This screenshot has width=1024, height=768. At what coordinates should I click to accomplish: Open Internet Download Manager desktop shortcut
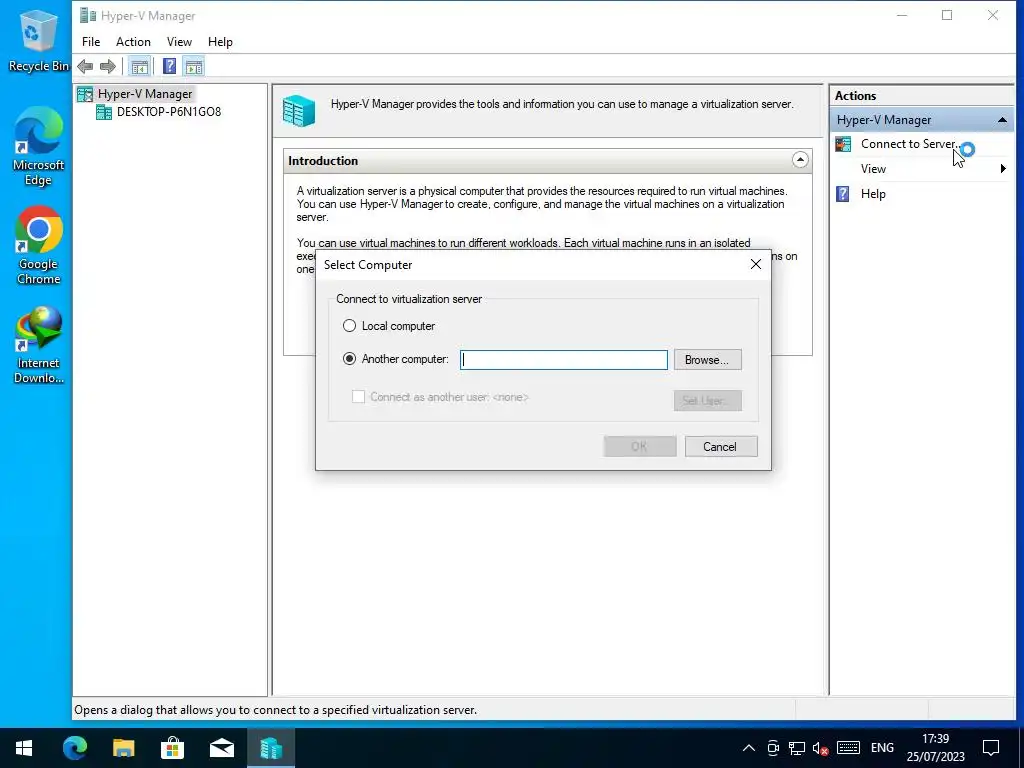[x=38, y=345]
